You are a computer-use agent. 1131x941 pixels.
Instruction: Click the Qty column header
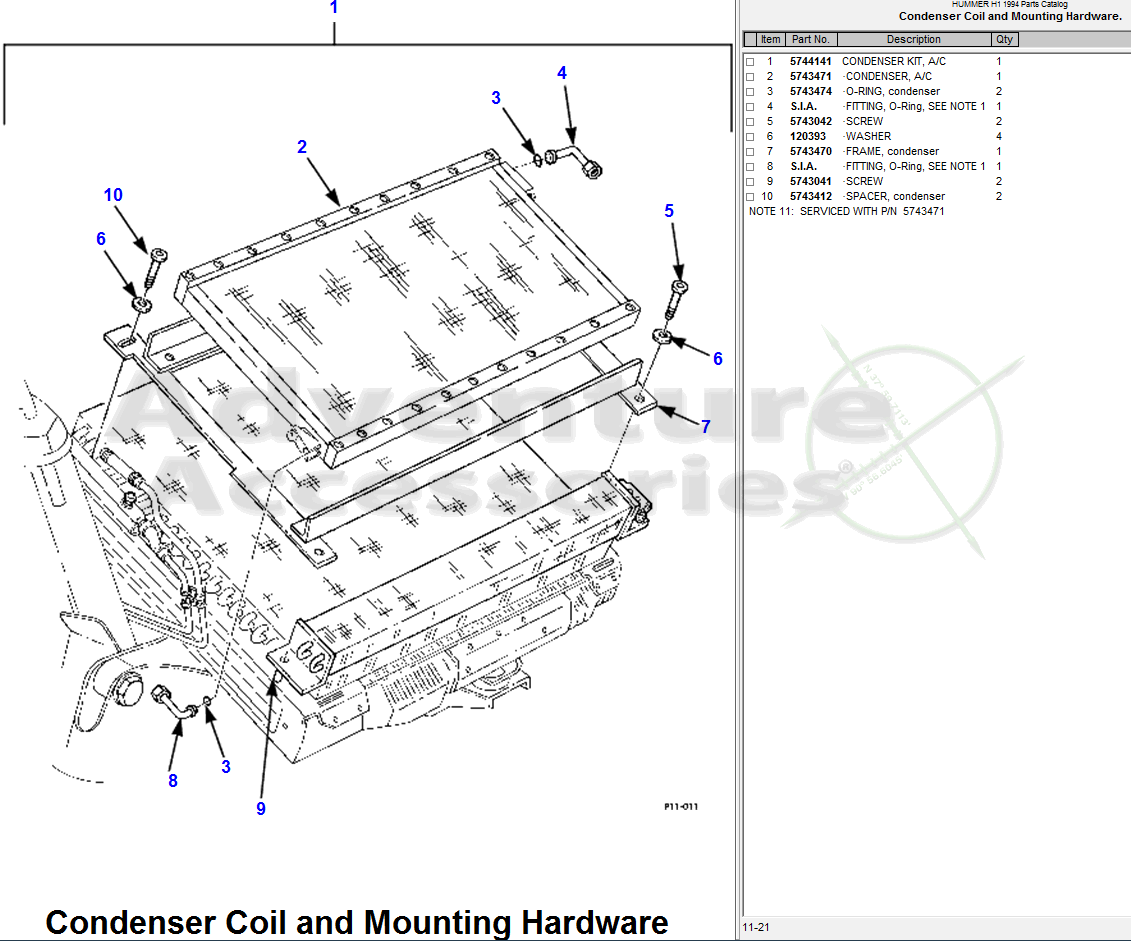tap(1005, 40)
